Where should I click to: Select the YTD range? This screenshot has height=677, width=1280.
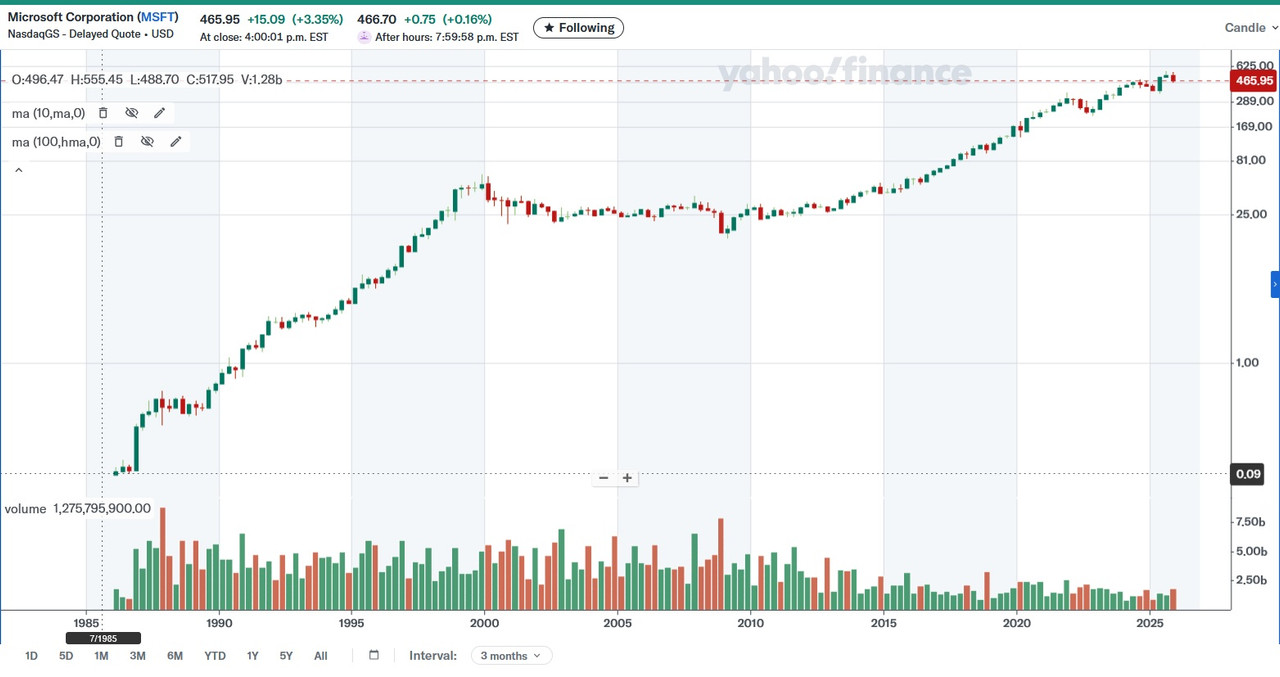215,656
